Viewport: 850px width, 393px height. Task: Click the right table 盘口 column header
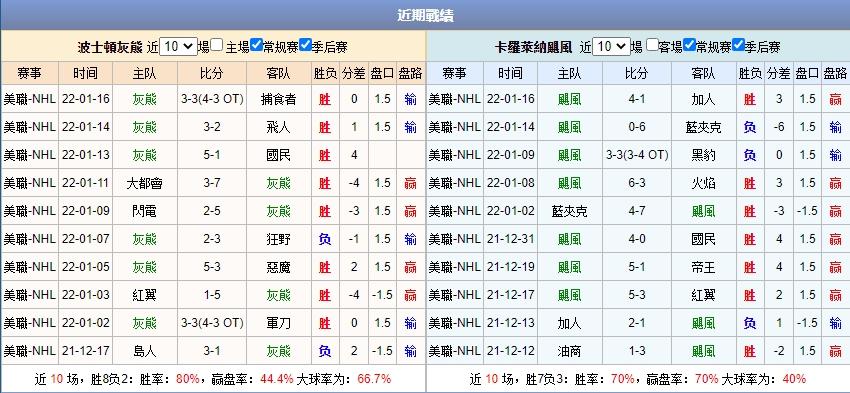click(x=807, y=73)
